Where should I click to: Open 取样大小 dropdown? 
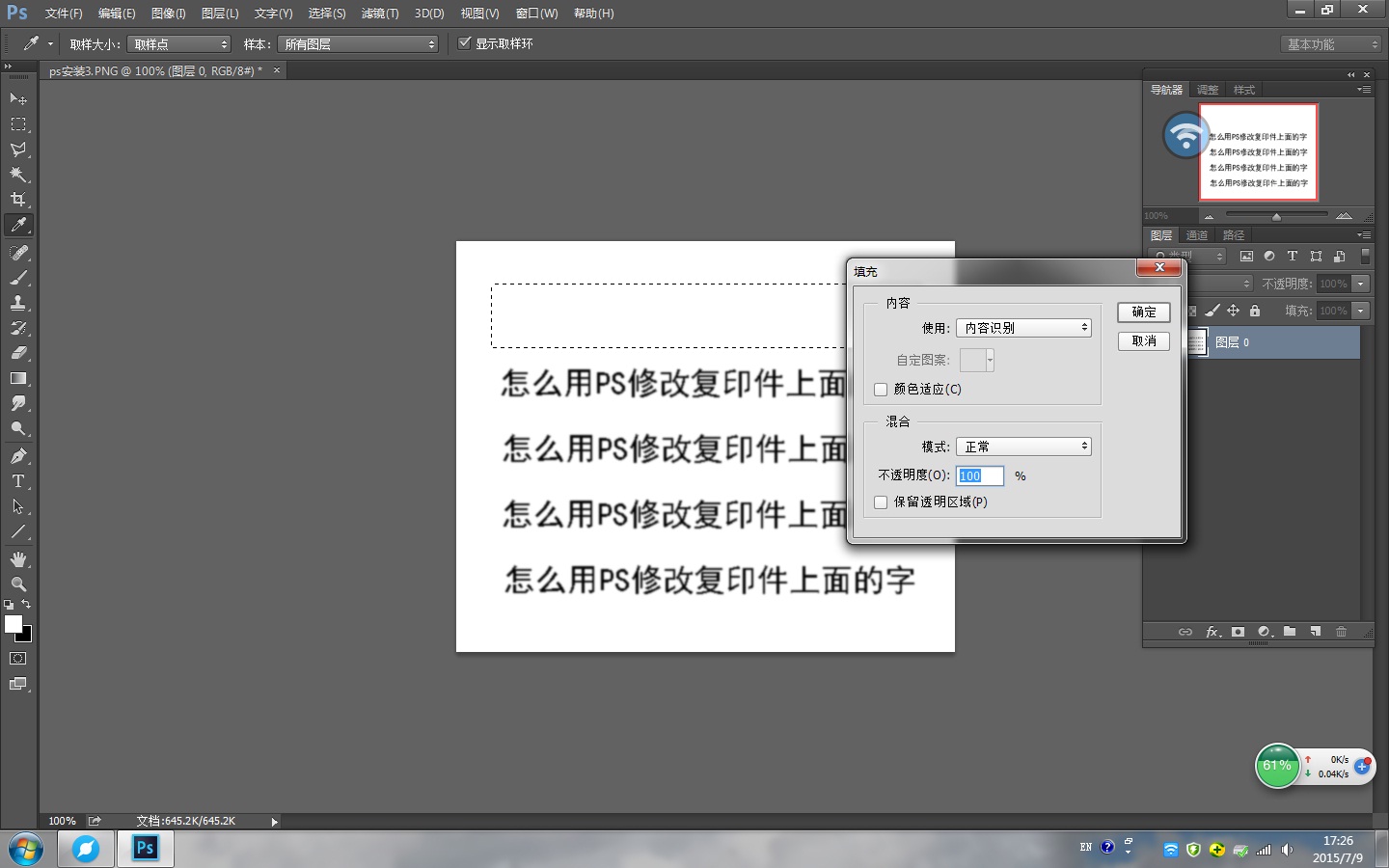coord(179,44)
